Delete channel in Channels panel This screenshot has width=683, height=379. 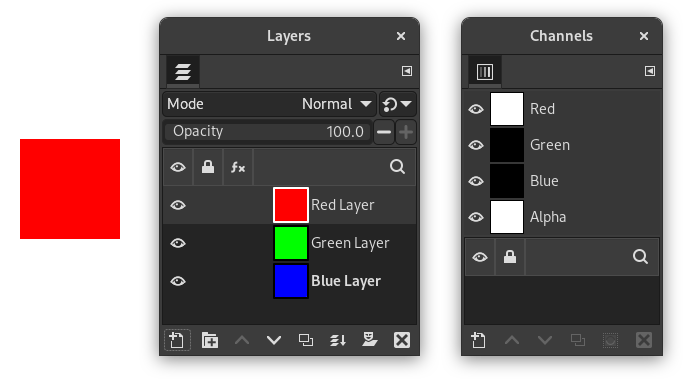[x=644, y=340]
